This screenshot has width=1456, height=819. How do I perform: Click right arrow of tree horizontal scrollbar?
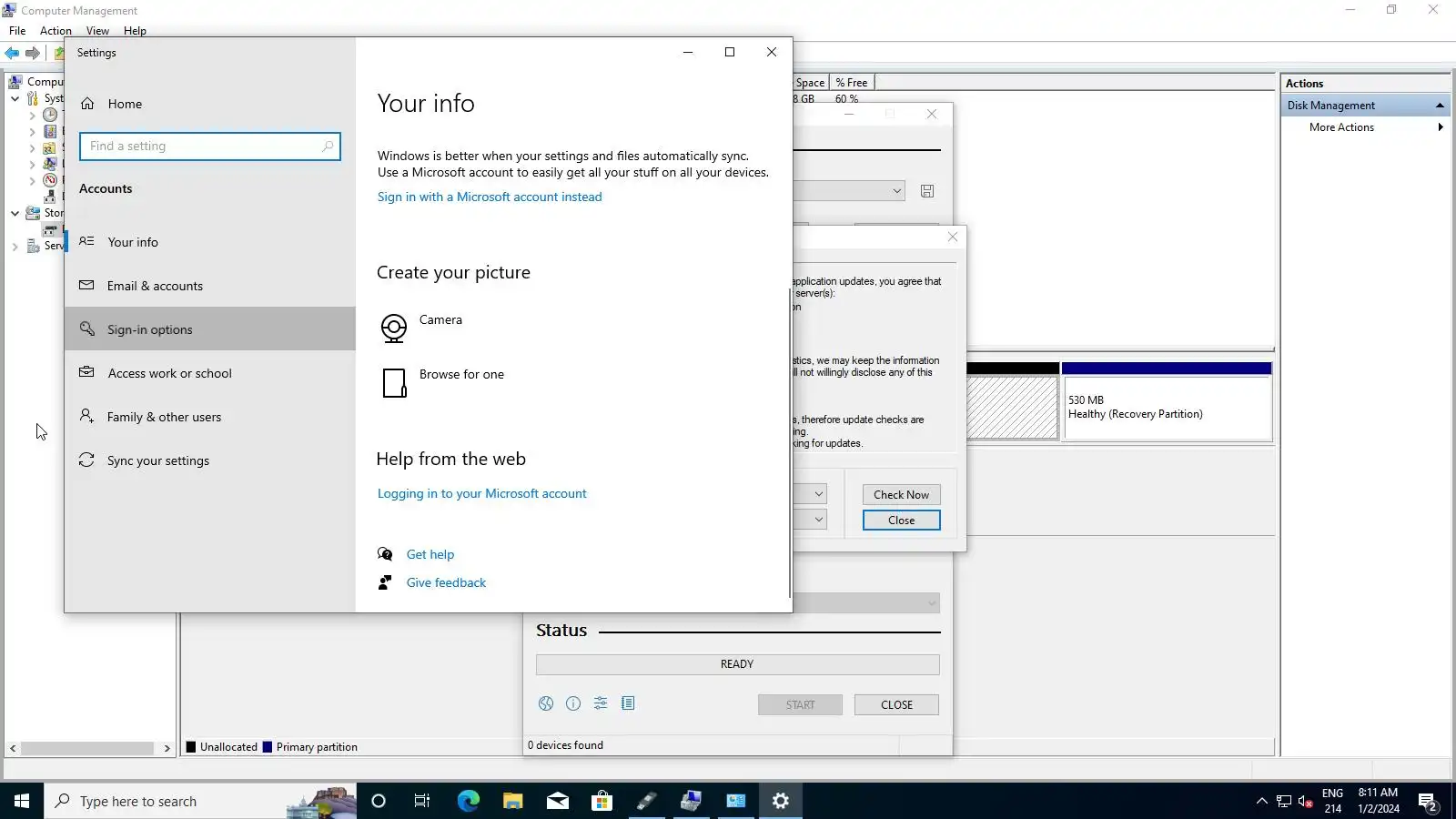coord(167,748)
